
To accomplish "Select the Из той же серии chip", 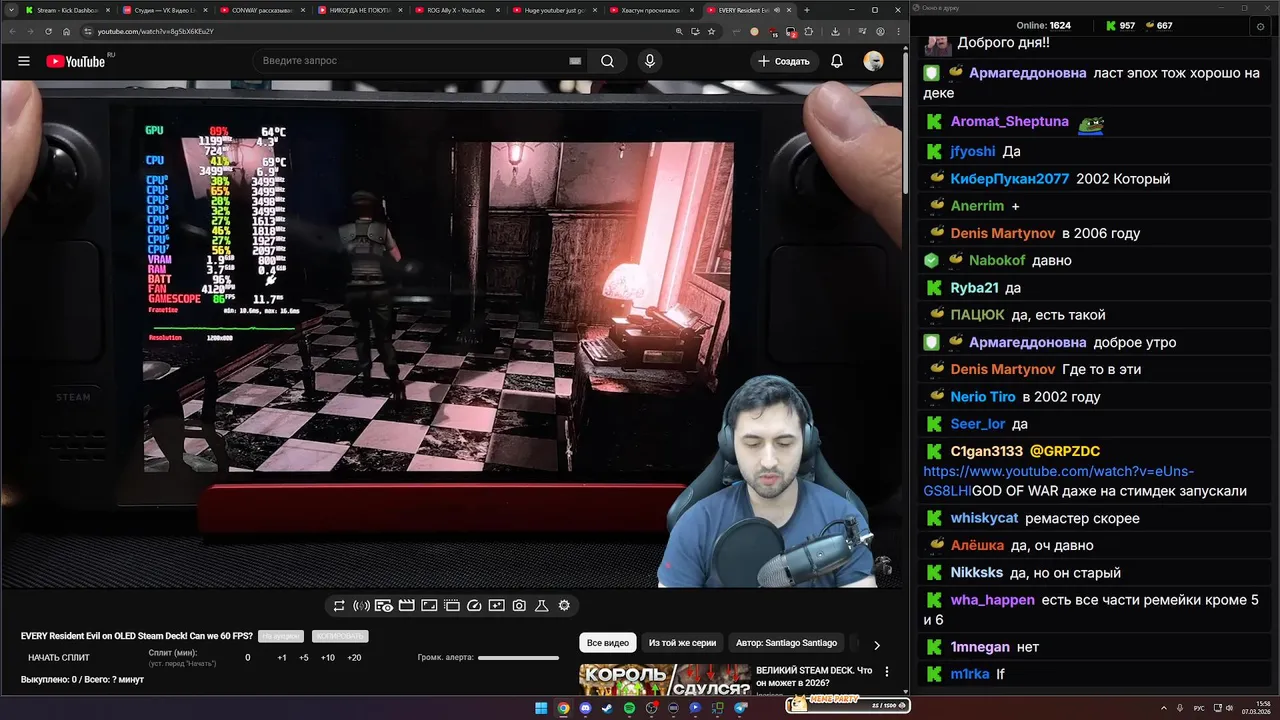I will click(x=683, y=643).
